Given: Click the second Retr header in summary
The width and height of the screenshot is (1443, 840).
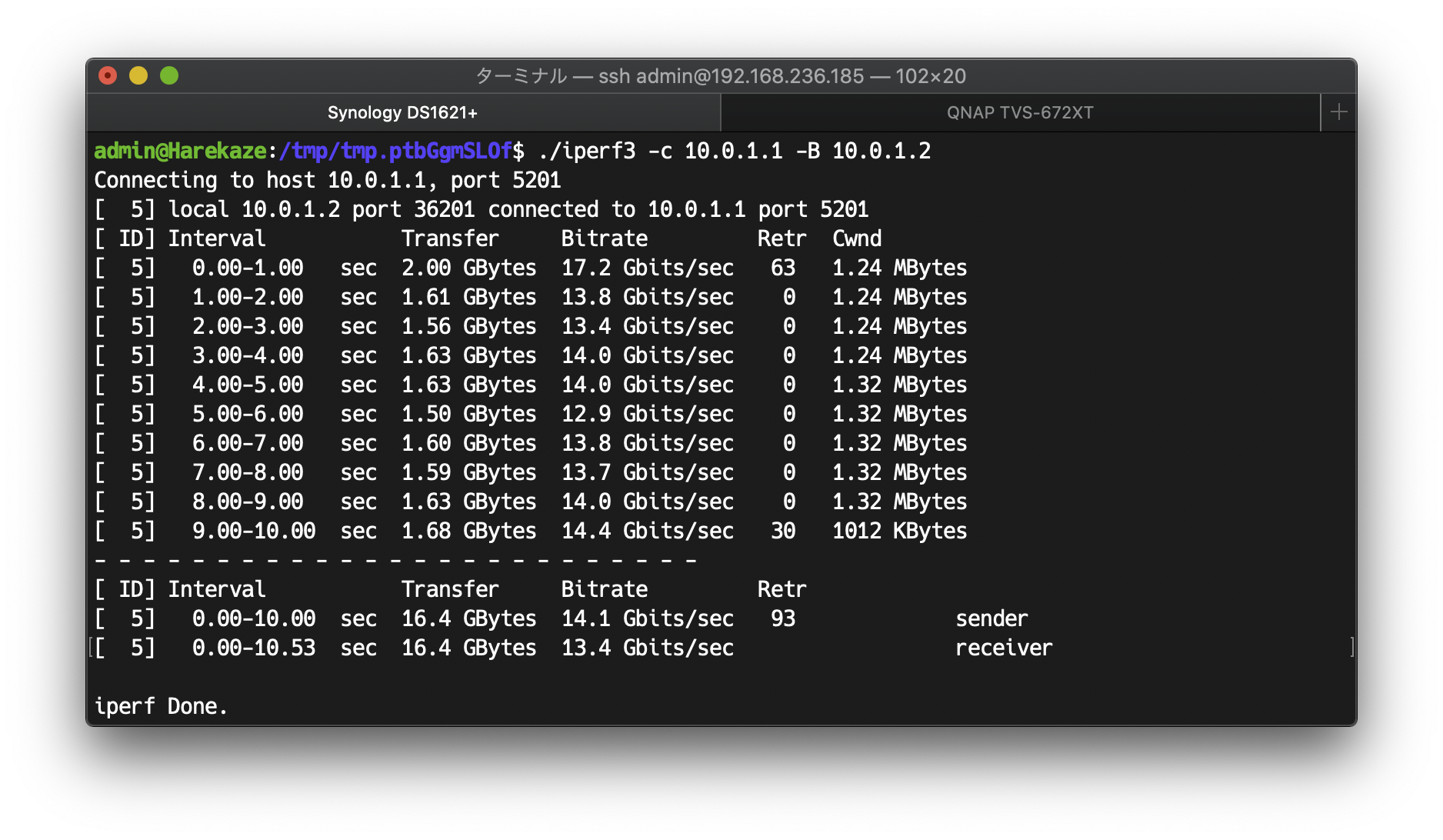Looking at the screenshot, I should click(x=781, y=589).
